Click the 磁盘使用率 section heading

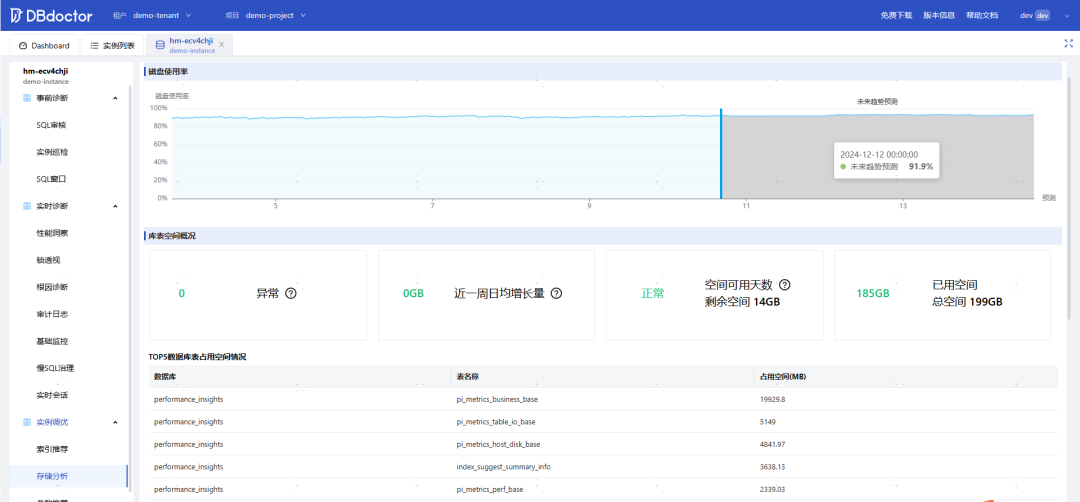[x=169, y=72]
